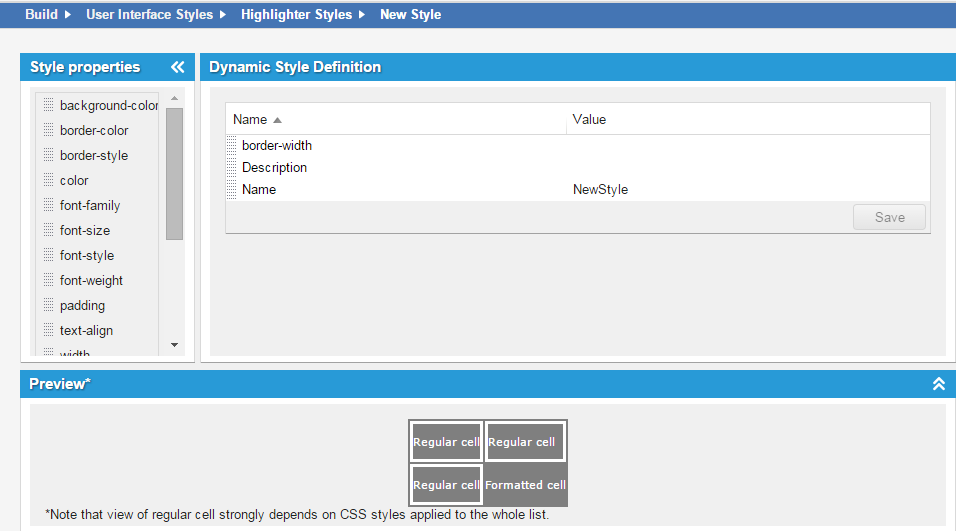Collapse the Style properties panel
Image resolution: width=956 pixels, height=531 pixels.
pos(177,67)
